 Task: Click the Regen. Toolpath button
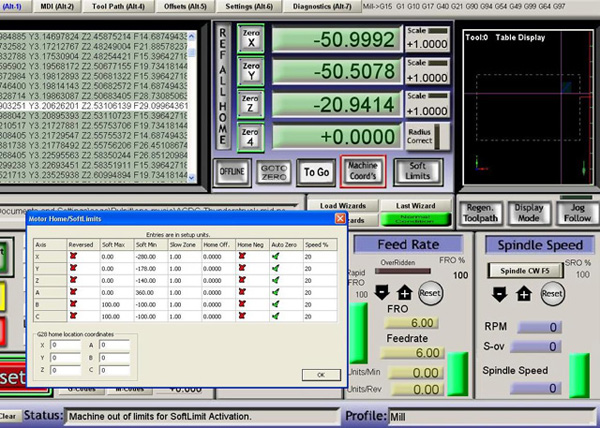coord(480,213)
